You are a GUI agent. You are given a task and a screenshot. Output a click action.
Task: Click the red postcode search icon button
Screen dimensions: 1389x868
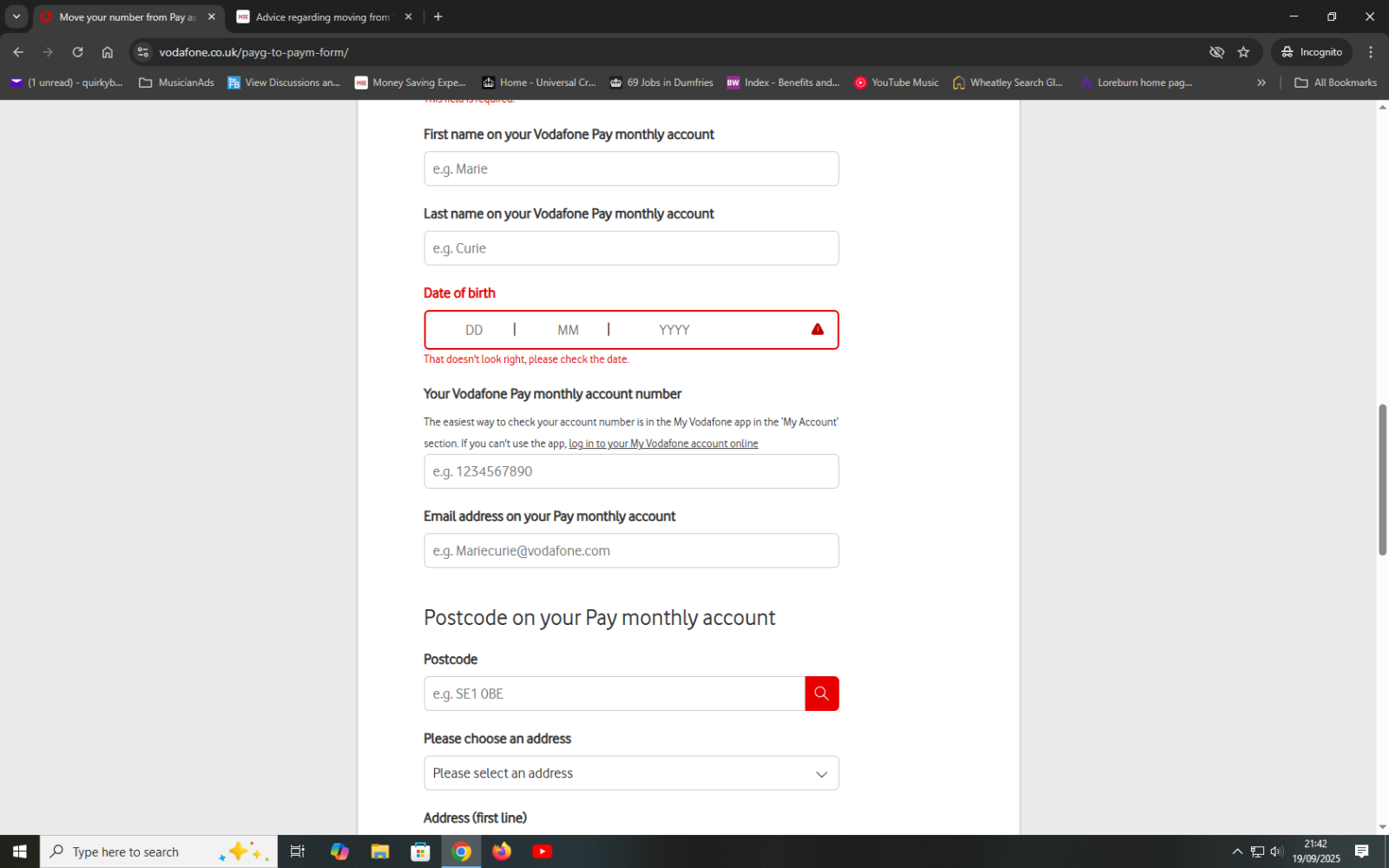(x=821, y=694)
